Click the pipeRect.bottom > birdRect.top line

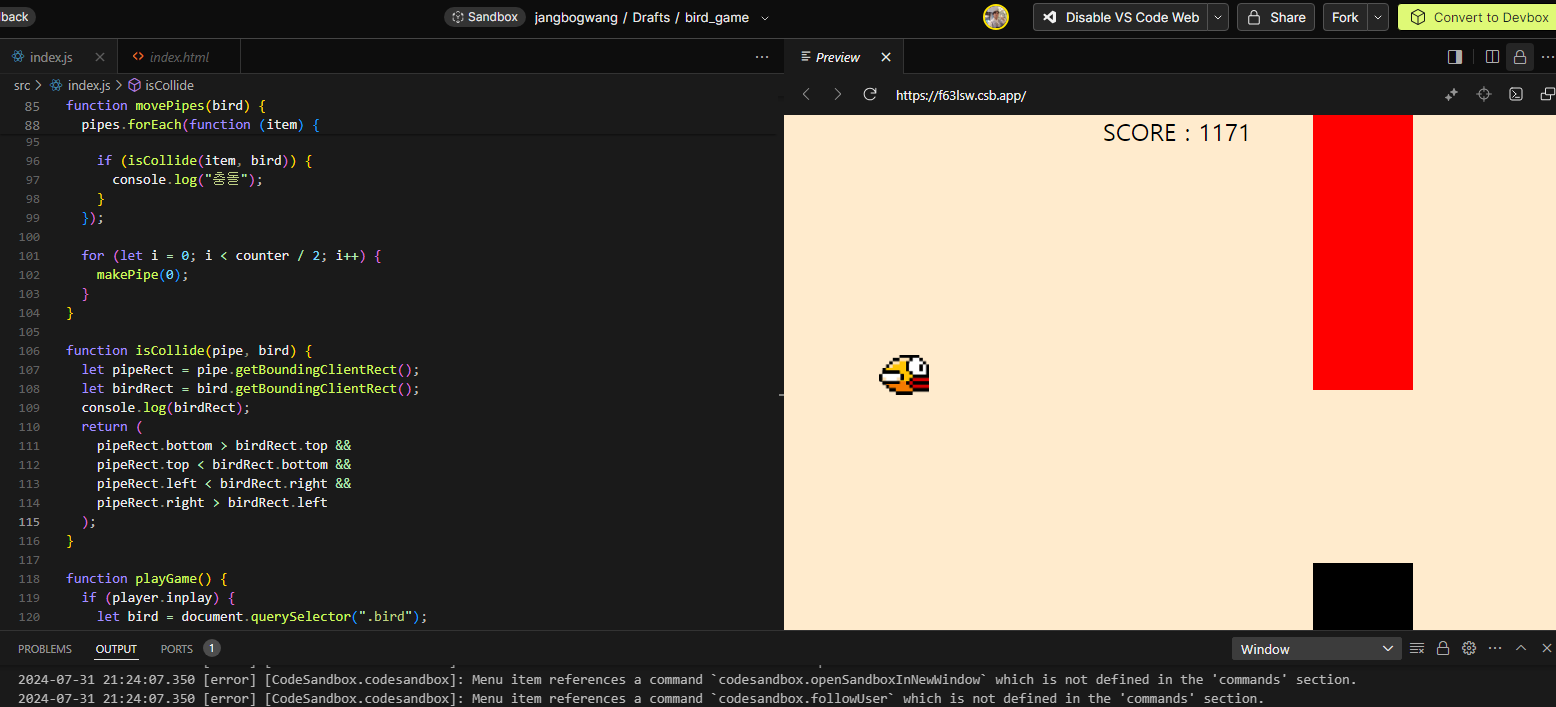[224, 445]
